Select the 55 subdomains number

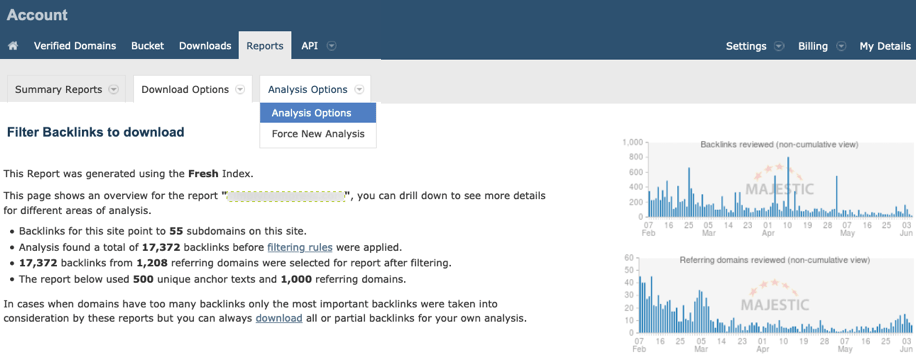[176, 231]
